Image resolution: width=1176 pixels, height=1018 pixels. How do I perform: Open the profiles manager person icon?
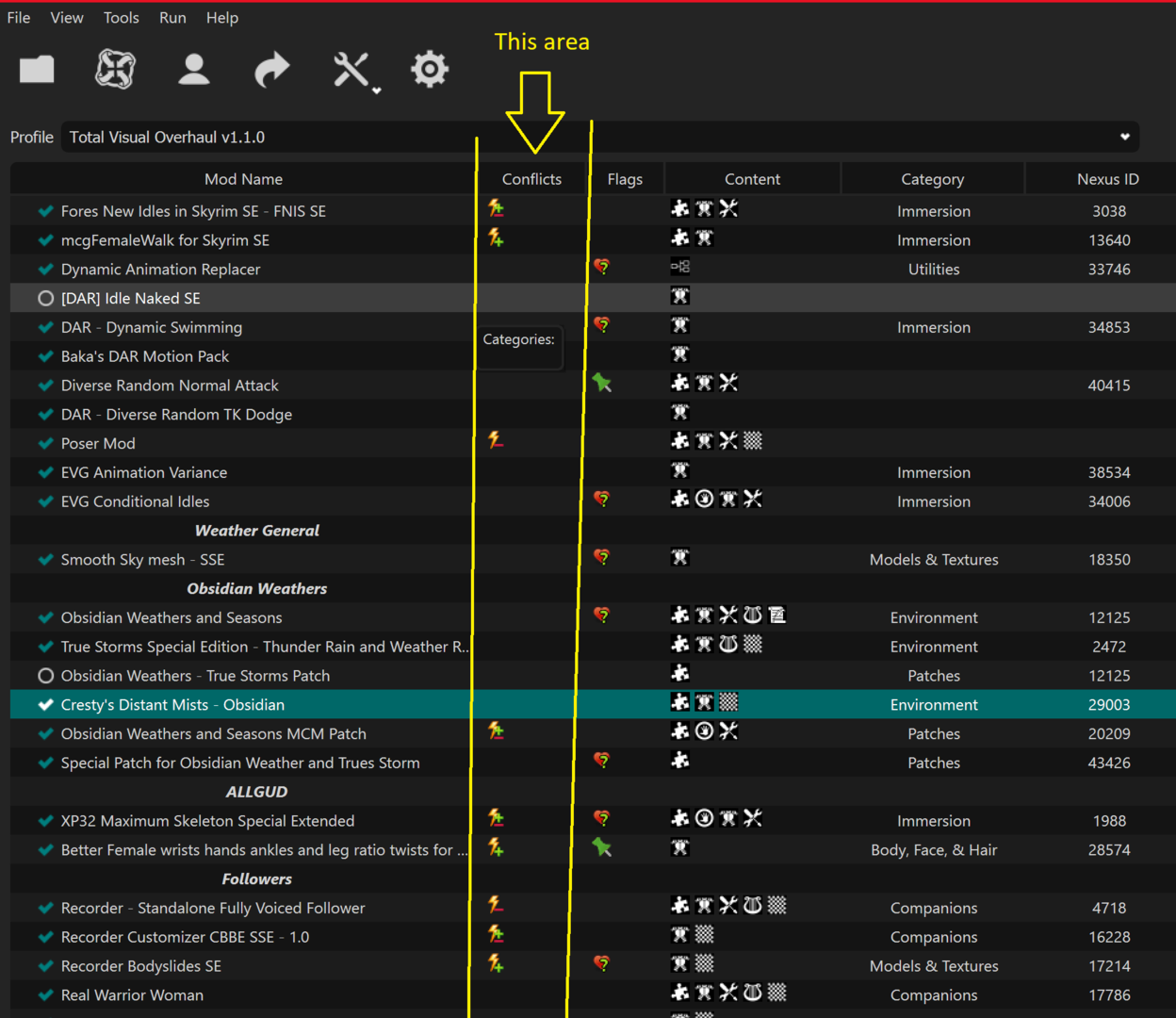(194, 69)
